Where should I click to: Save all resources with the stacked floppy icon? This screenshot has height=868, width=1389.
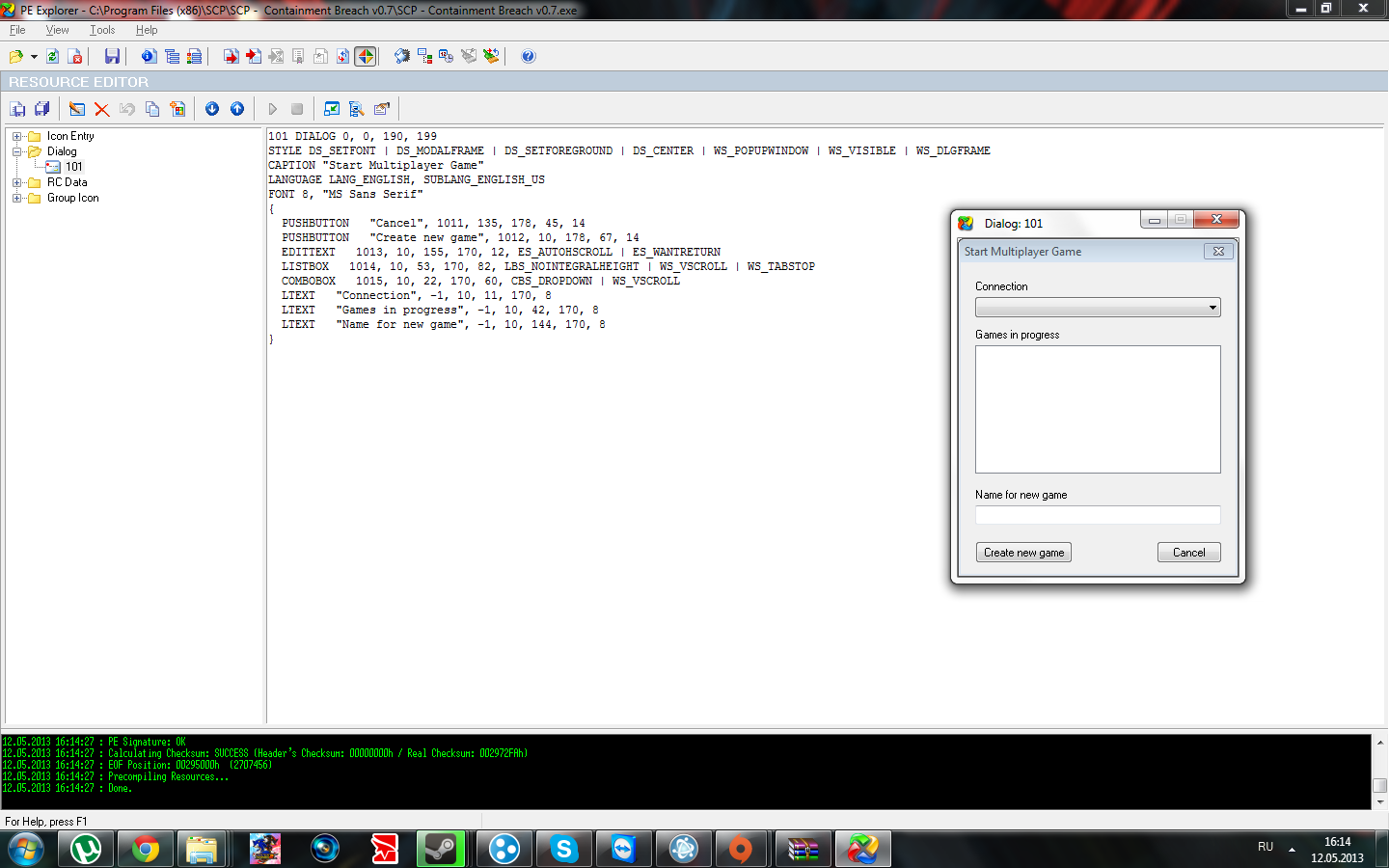tap(41, 109)
